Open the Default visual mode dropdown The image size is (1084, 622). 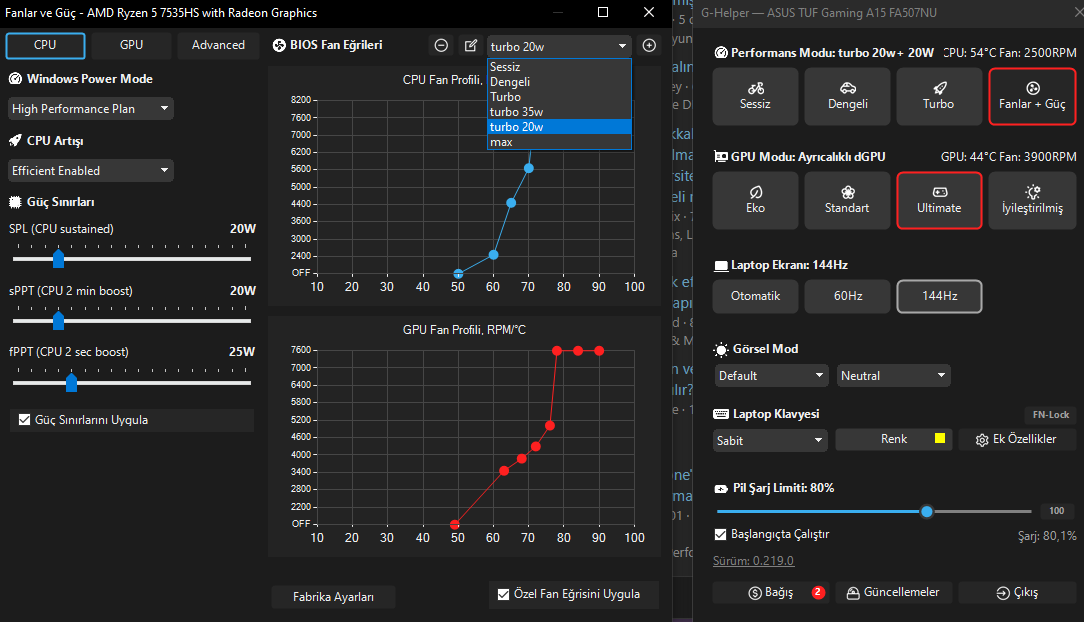pos(770,376)
